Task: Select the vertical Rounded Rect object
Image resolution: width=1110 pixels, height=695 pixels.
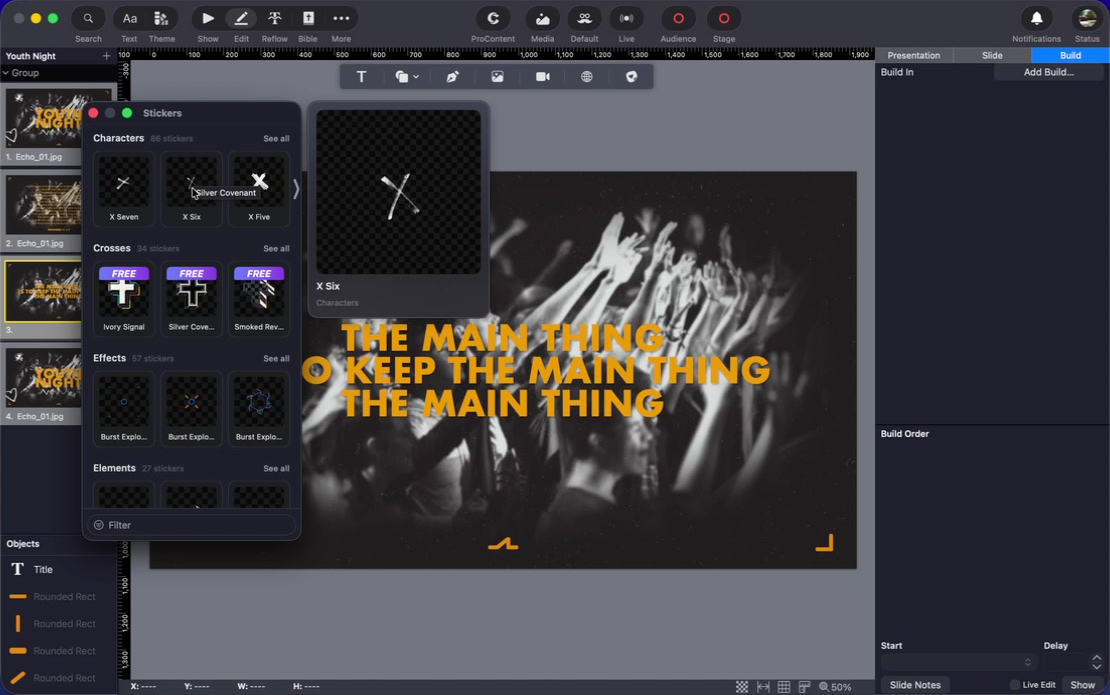Action: point(58,624)
